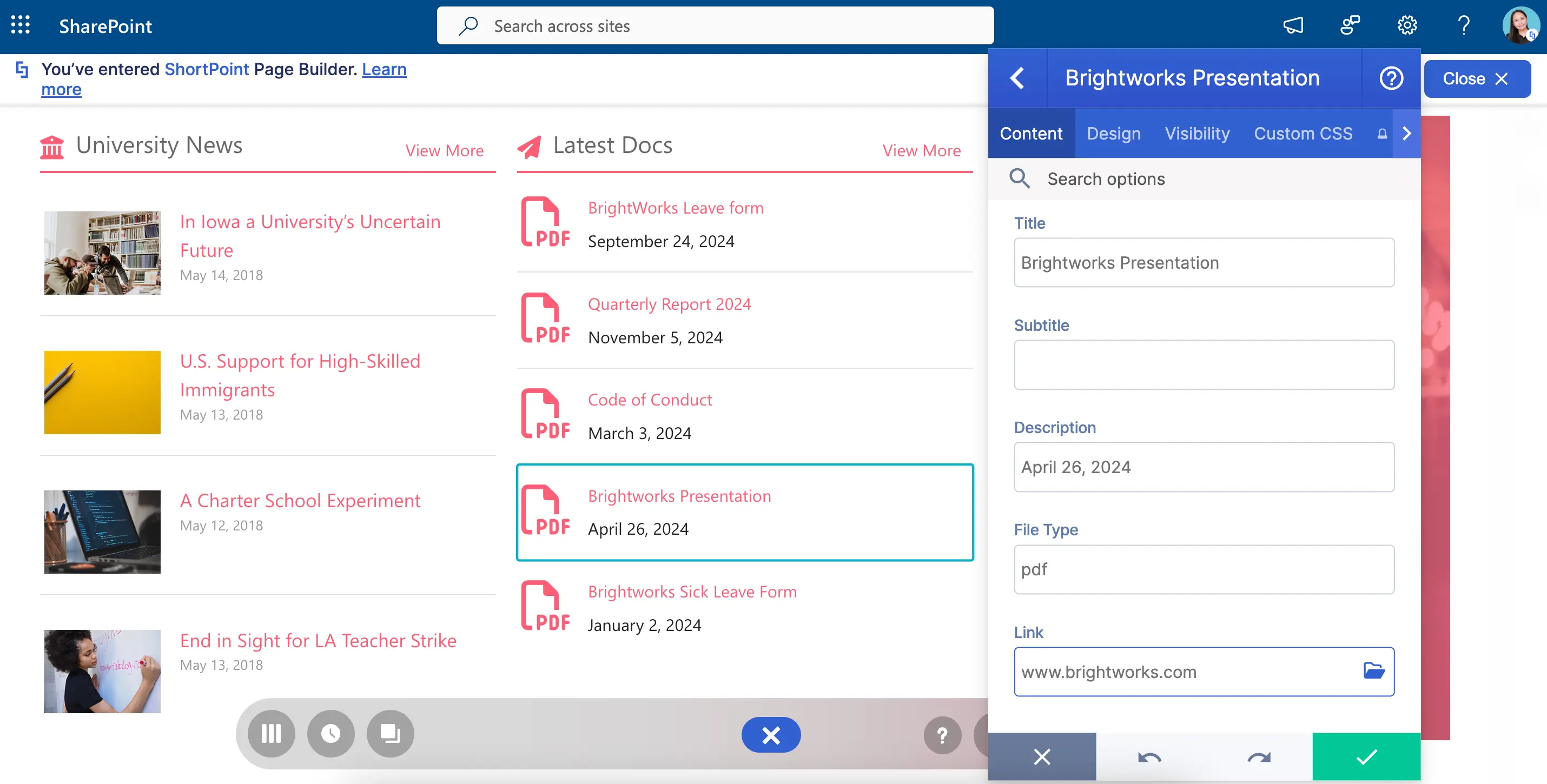Click the PDF icon for Code of Conduct
The width and height of the screenshot is (1547, 784).
(545, 414)
